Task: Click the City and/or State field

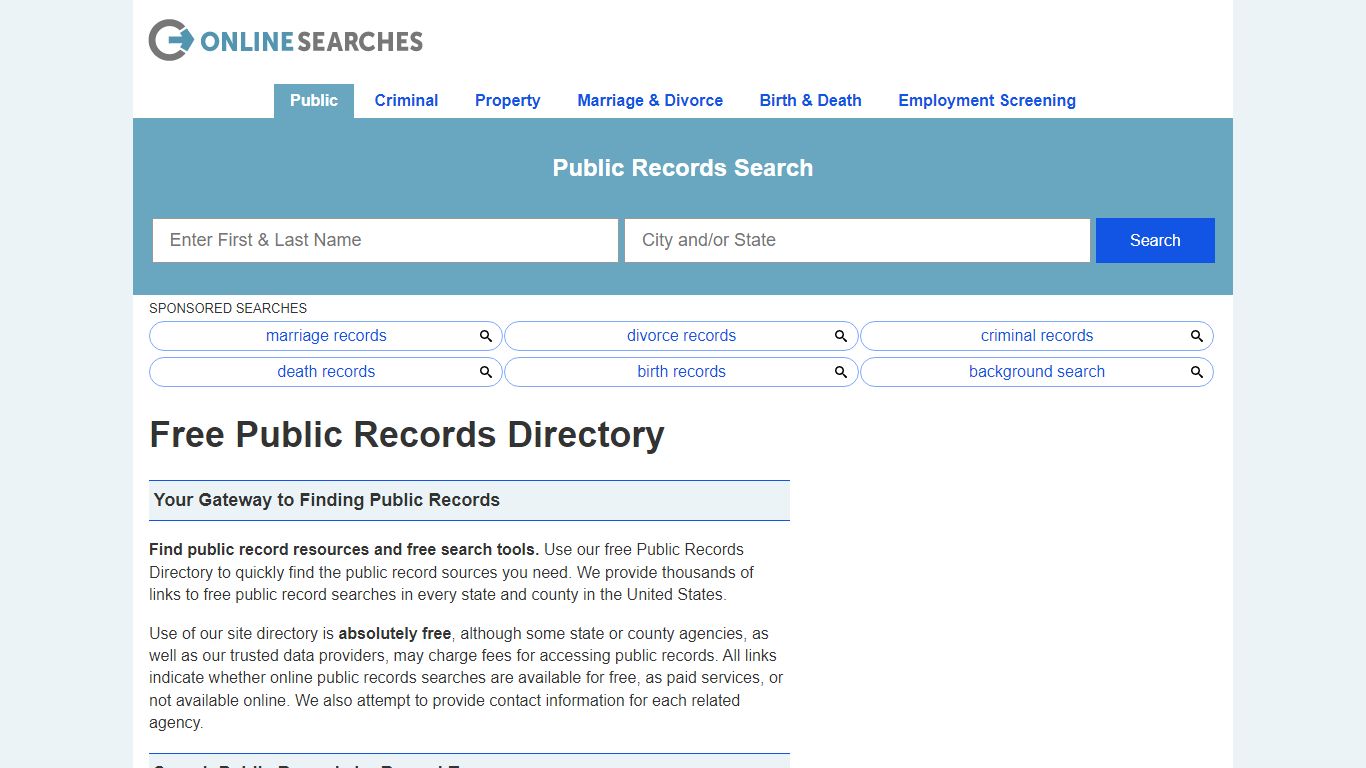Action: coord(857,240)
